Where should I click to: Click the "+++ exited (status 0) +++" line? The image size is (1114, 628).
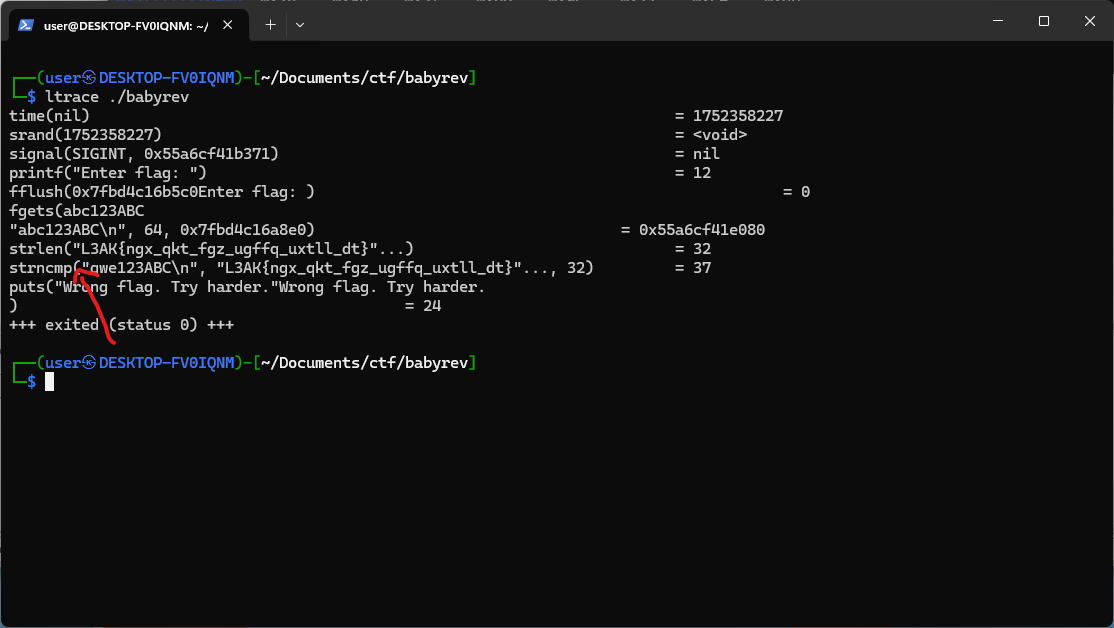[121, 325]
